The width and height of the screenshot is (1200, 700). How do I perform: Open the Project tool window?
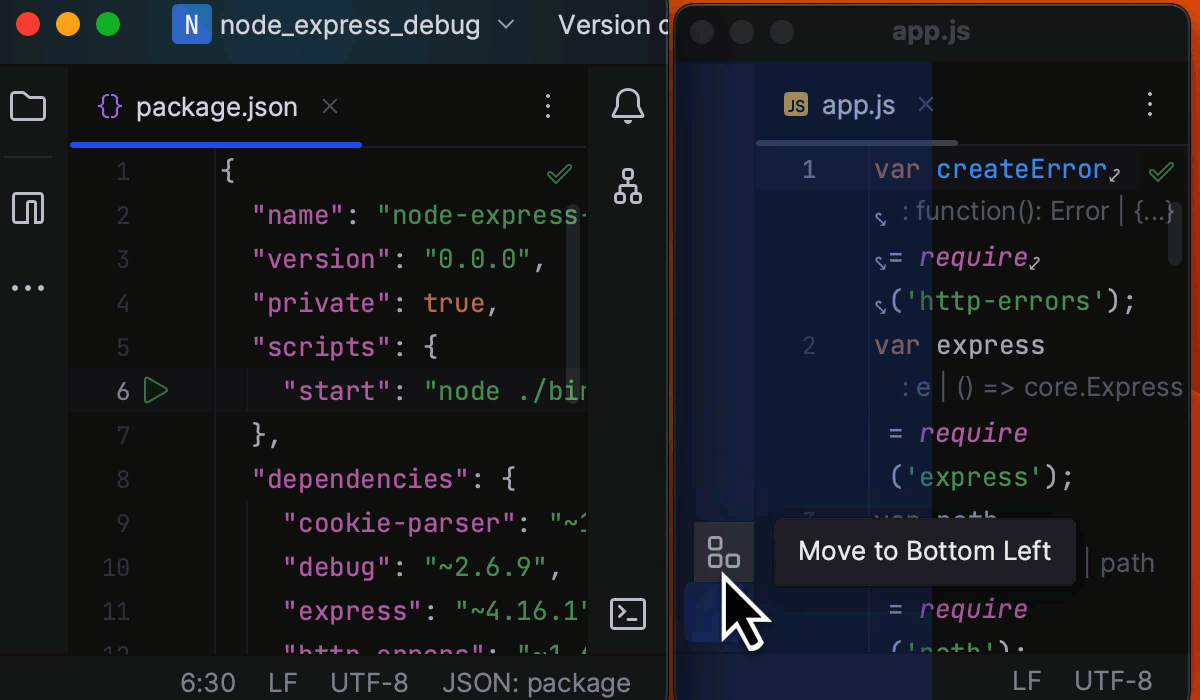point(29,106)
